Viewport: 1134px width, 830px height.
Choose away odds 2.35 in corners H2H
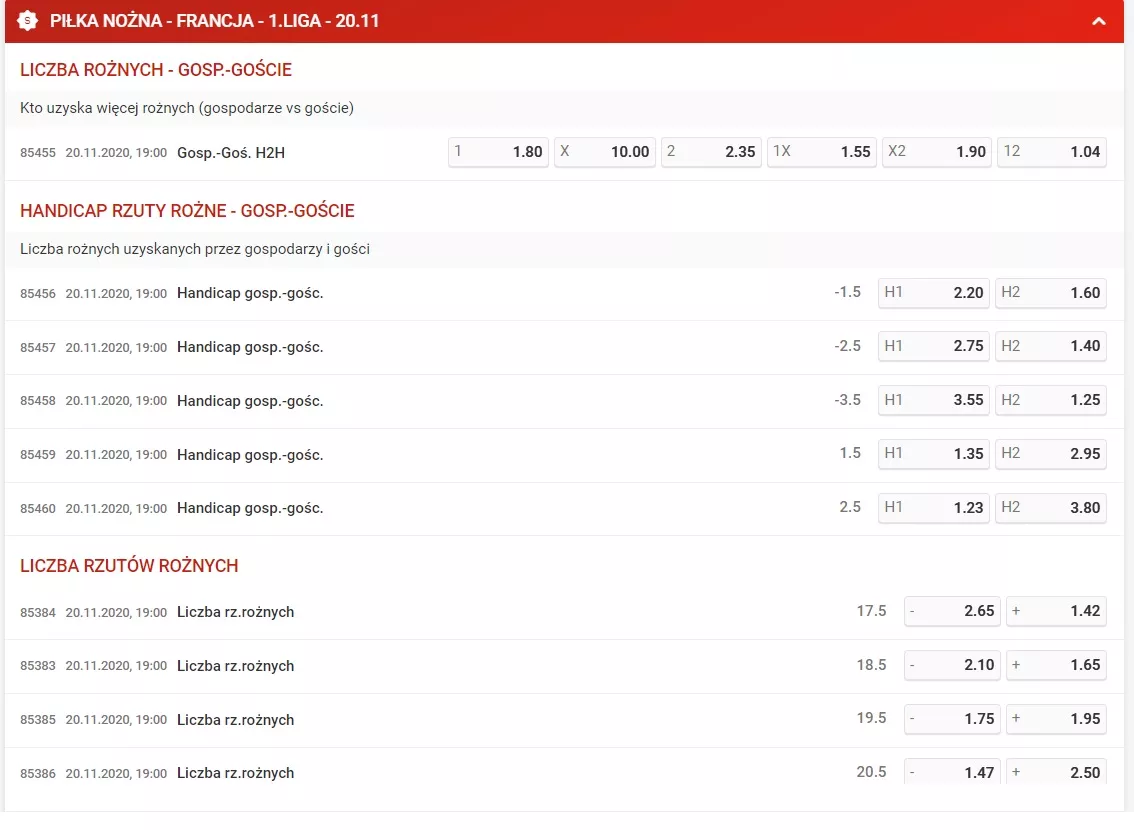[711, 152]
